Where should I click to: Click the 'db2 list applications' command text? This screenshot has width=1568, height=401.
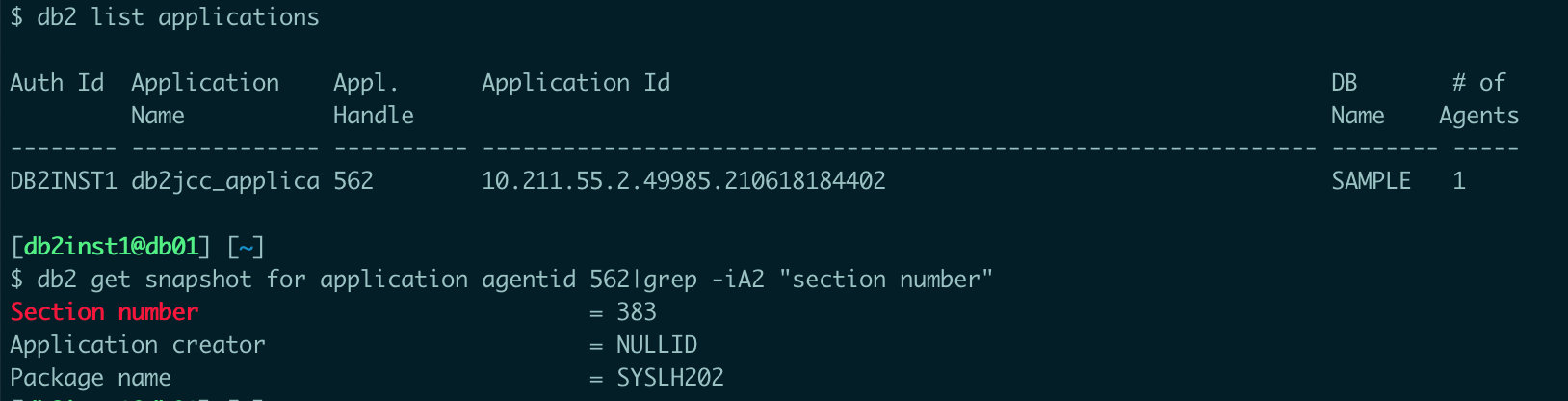[x=178, y=17]
